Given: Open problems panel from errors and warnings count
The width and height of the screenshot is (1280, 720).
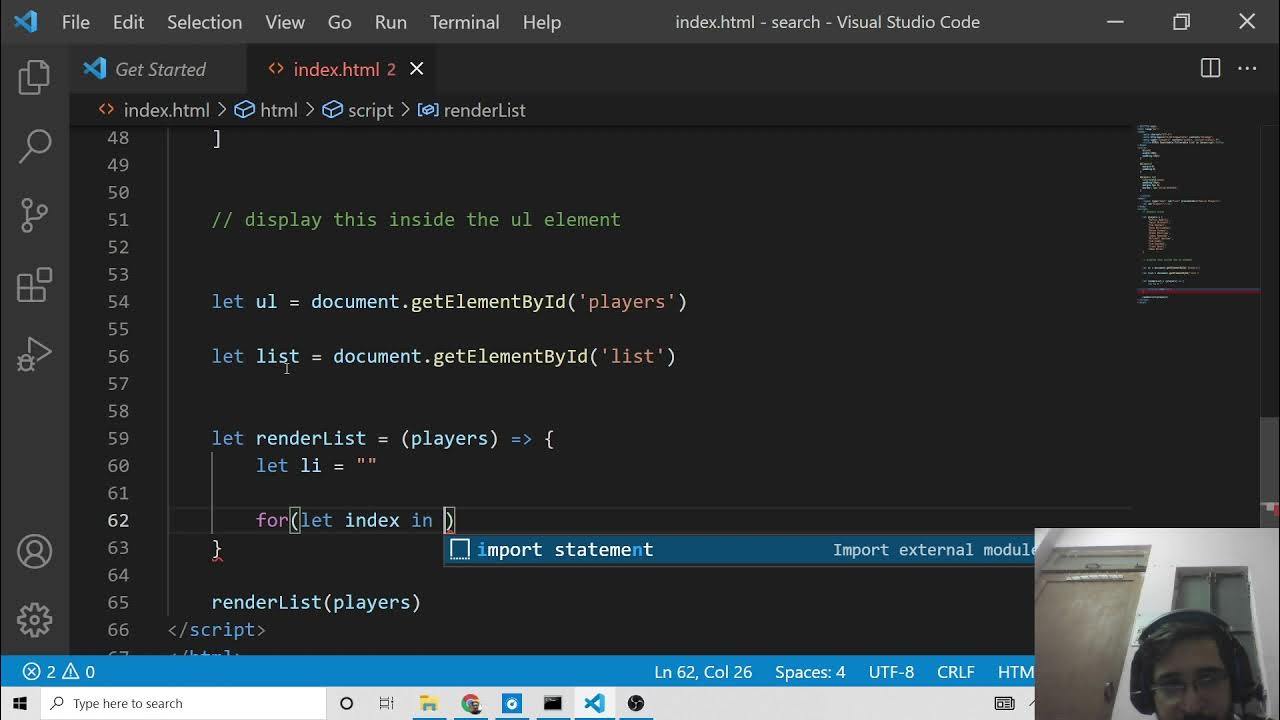Looking at the screenshot, I should click(x=59, y=672).
